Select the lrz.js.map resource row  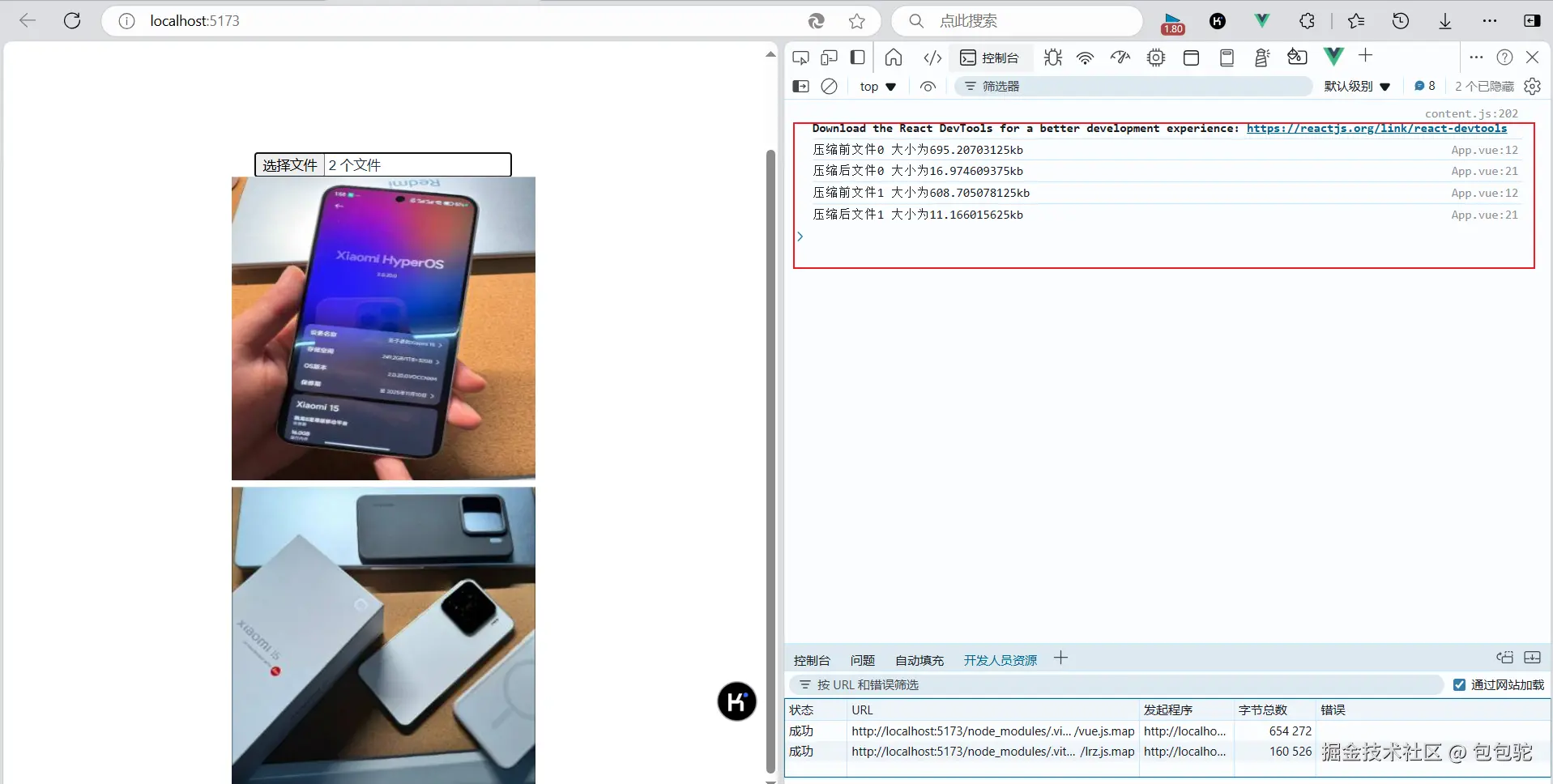pos(1167,751)
